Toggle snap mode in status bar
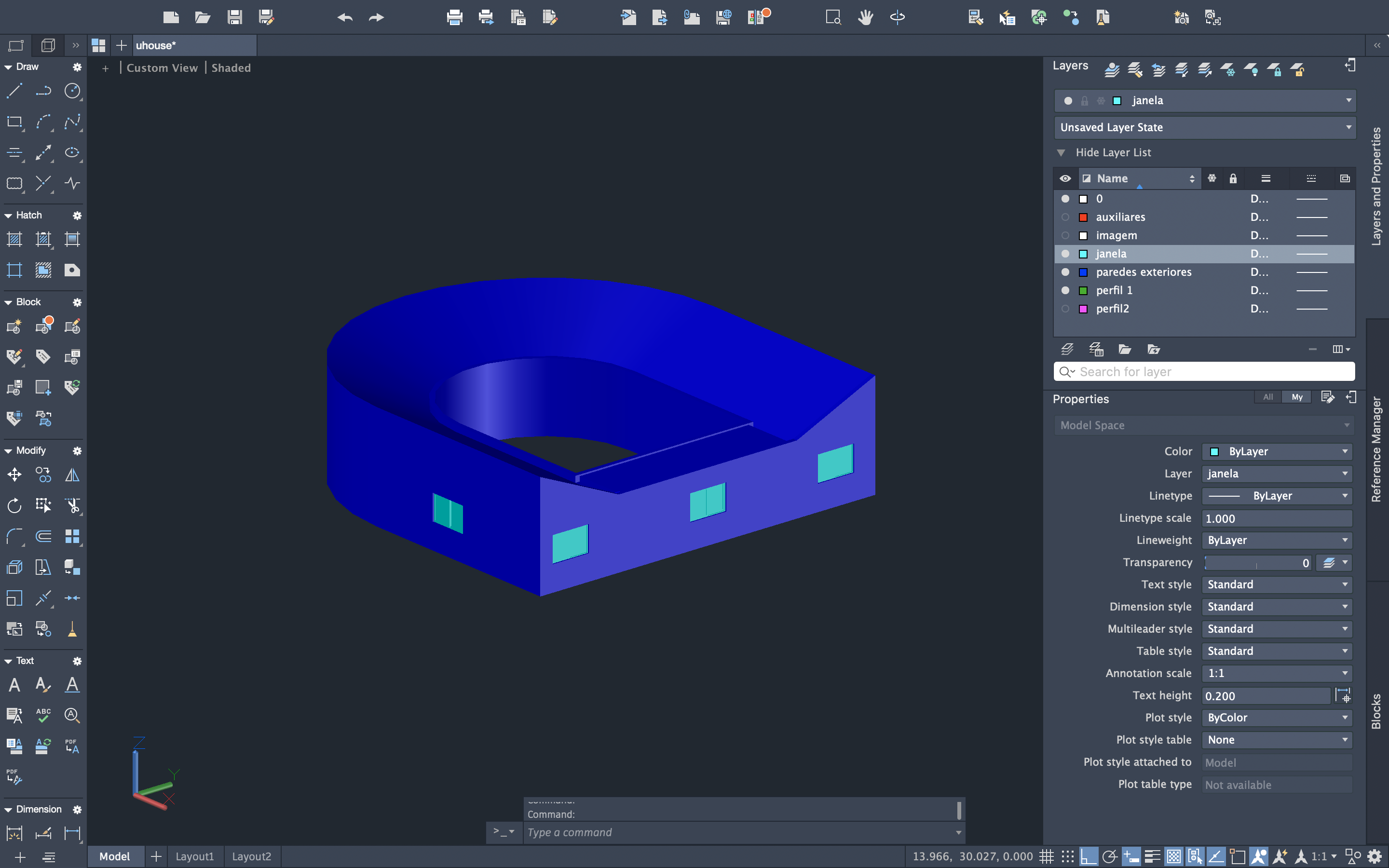1389x868 pixels. tap(1067, 856)
